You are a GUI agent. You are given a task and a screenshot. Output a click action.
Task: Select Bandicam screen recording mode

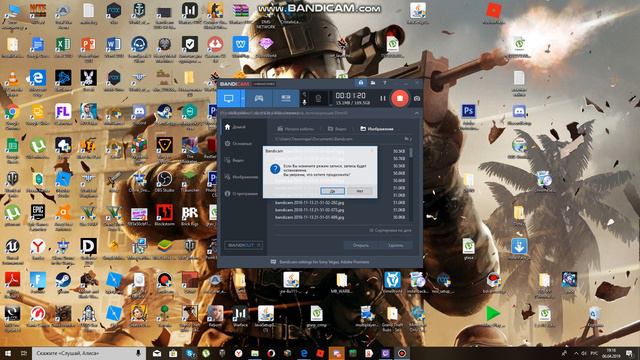[x=229, y=98]
